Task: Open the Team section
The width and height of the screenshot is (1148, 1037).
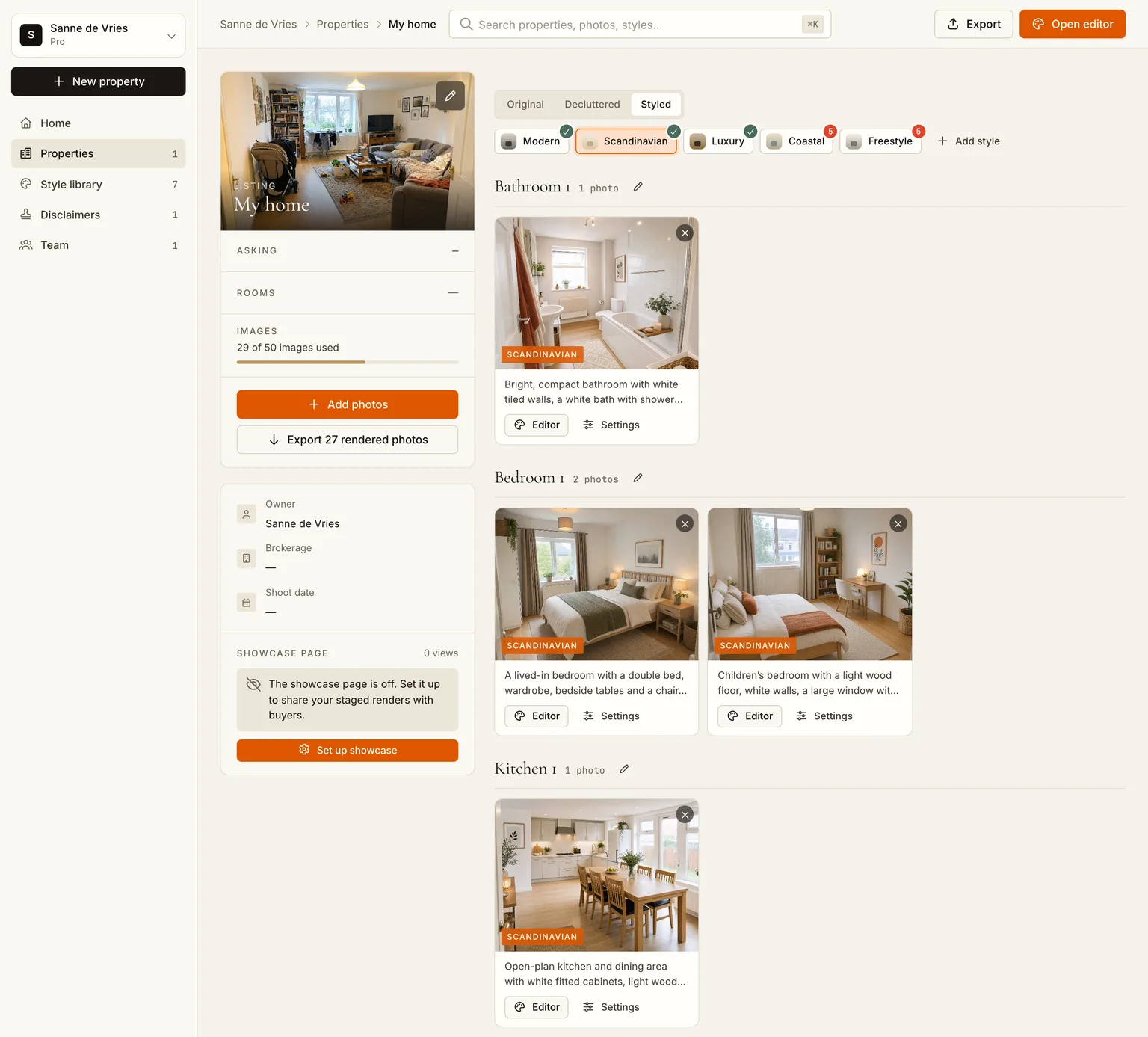Action: click(99, 245)
